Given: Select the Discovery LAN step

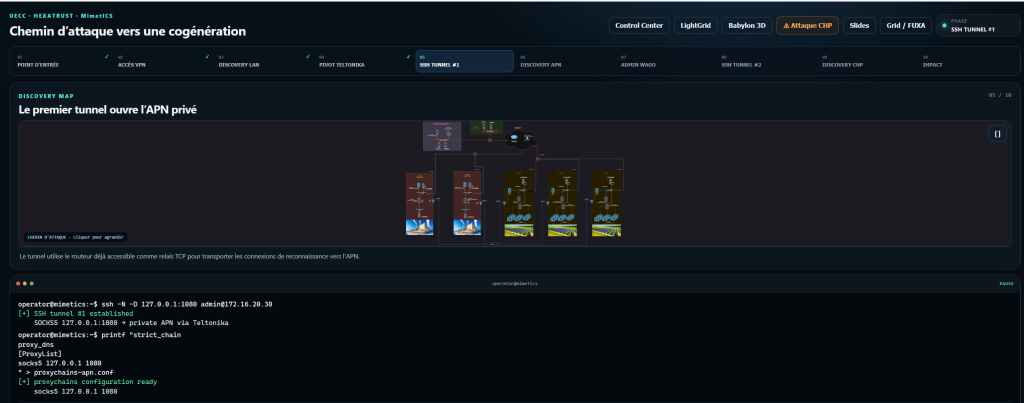Looking at the screenshot, I should [262, 61].
